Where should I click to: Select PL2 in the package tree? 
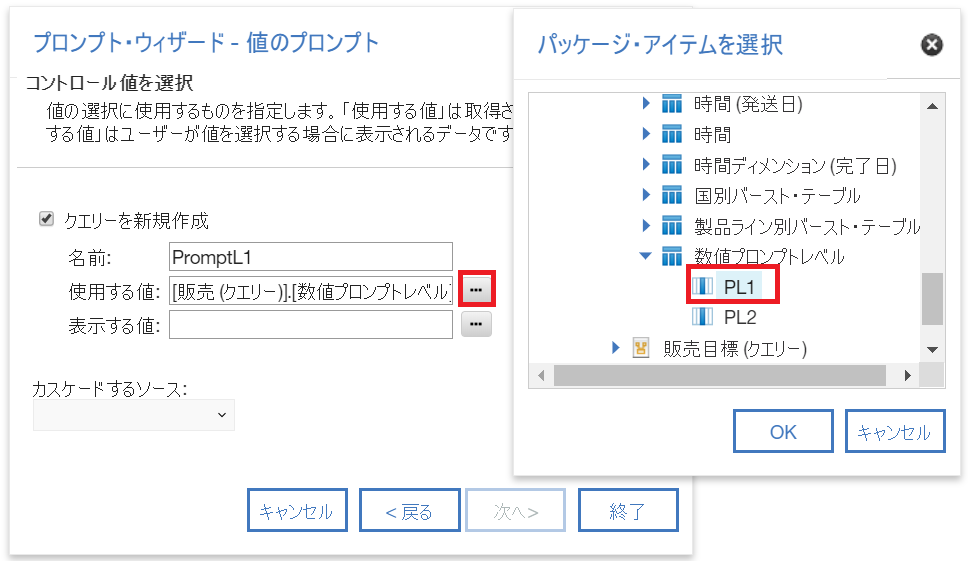(740, 317)
